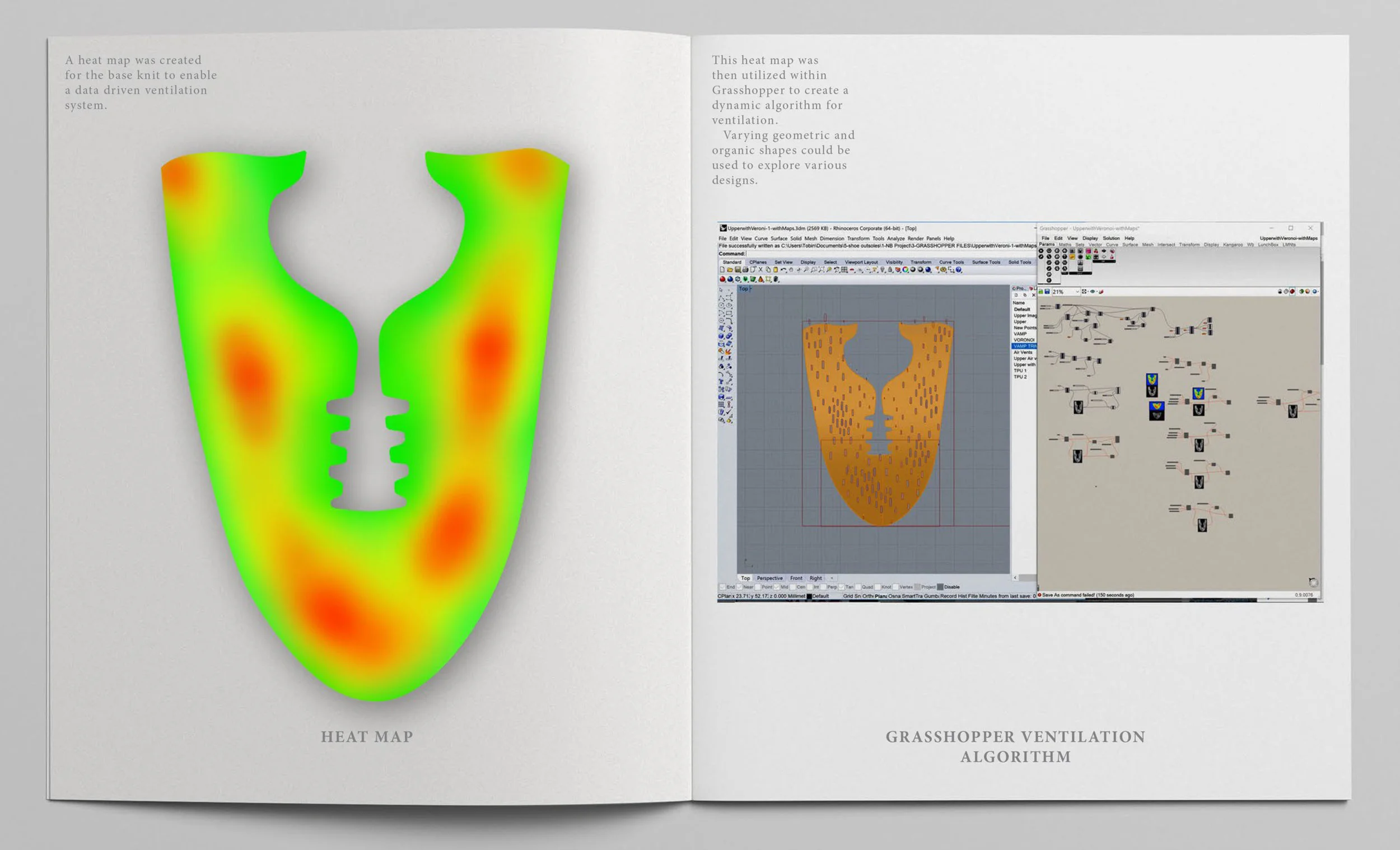Click the New file icon in Rhino's Standard toolbar

723,270
